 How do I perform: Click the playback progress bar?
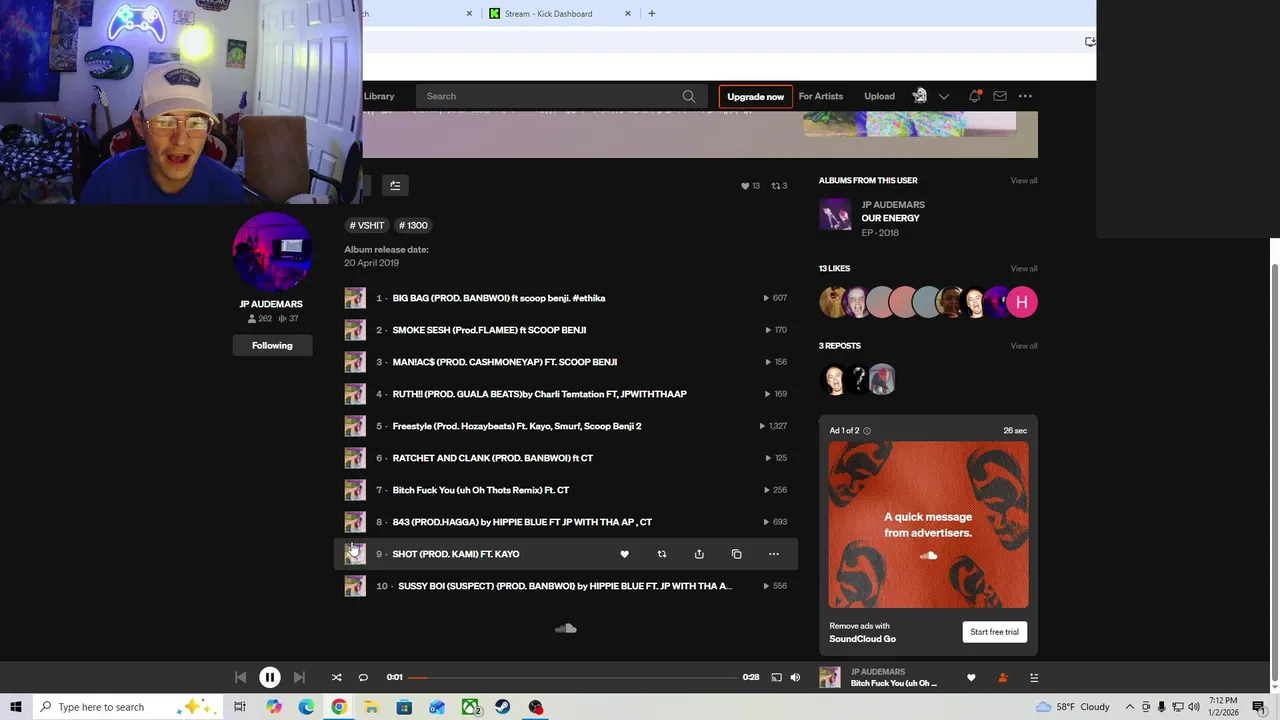point(573,677)
